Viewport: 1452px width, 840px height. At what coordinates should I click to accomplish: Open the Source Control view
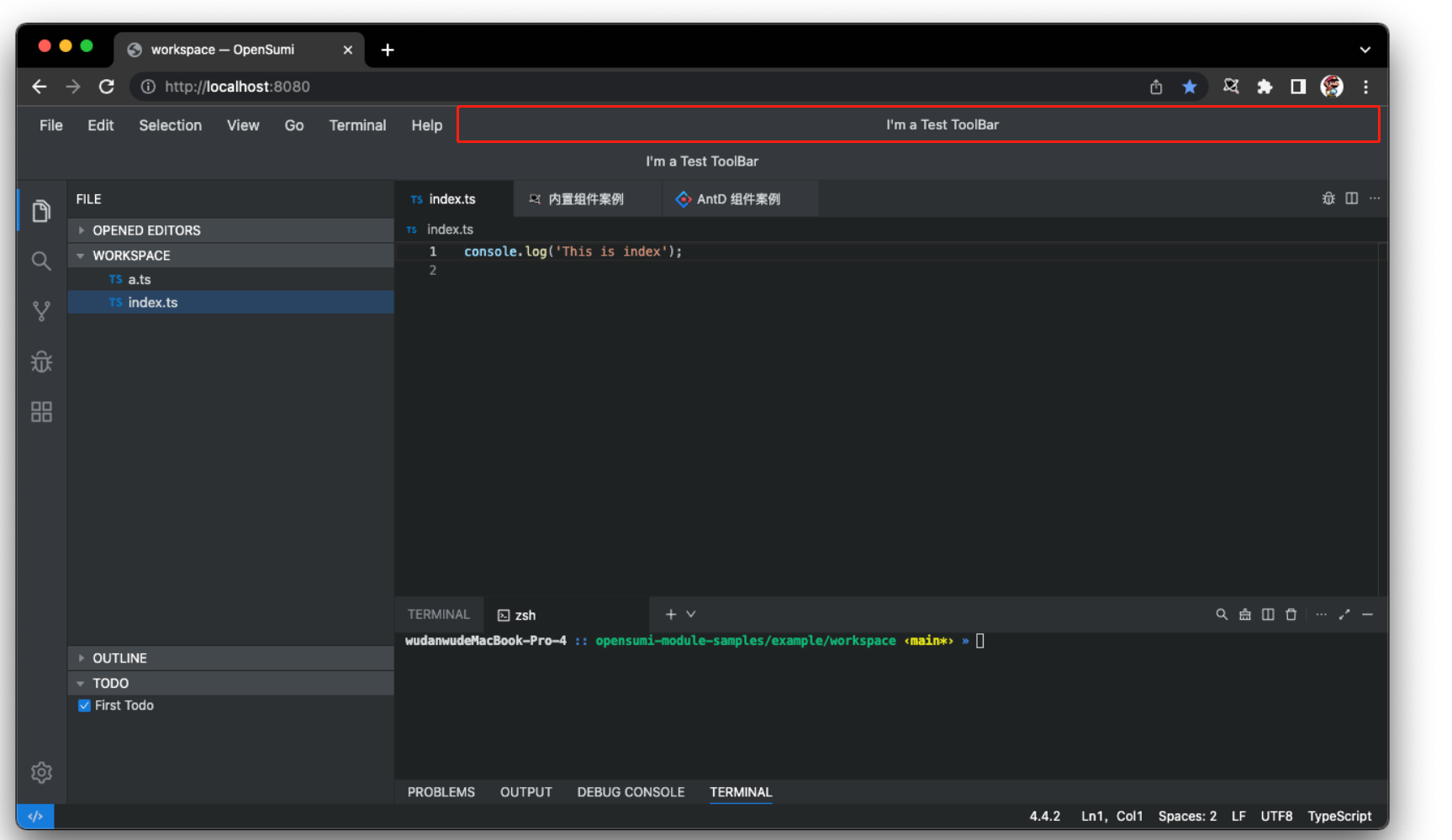40,311
